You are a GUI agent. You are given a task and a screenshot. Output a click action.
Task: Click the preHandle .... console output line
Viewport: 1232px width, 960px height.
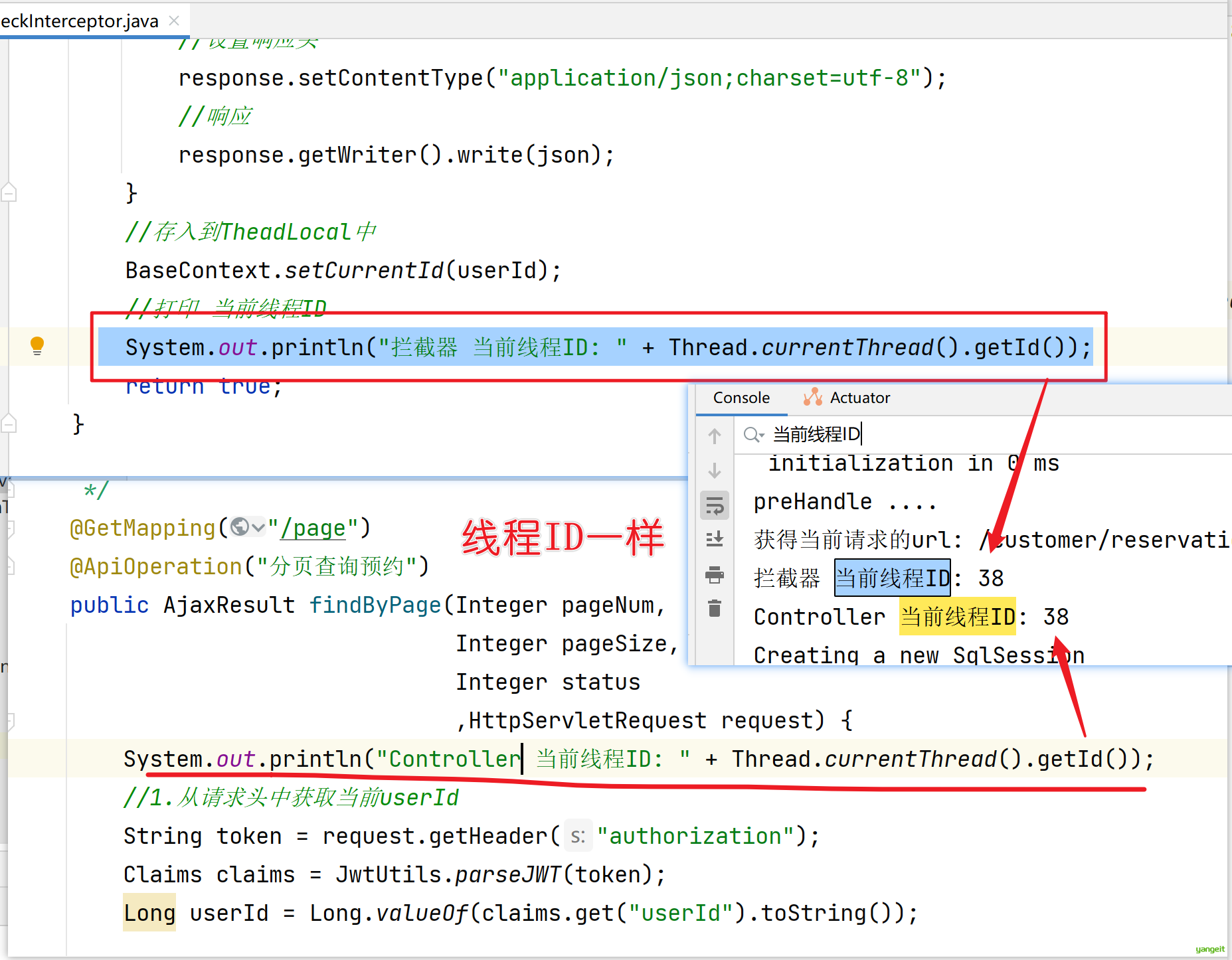(x=845, y=502)
